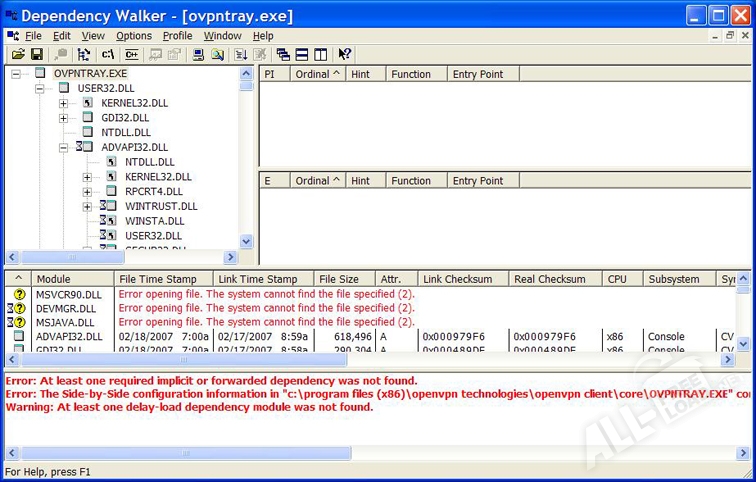This screenshot has width=756, height=482.
Task: Toggle Undecorate C++ functions button
Action: [x=131, y=54]
